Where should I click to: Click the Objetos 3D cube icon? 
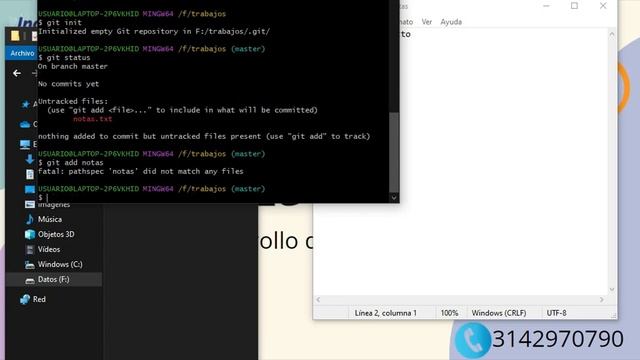click(x=30, y=234)
